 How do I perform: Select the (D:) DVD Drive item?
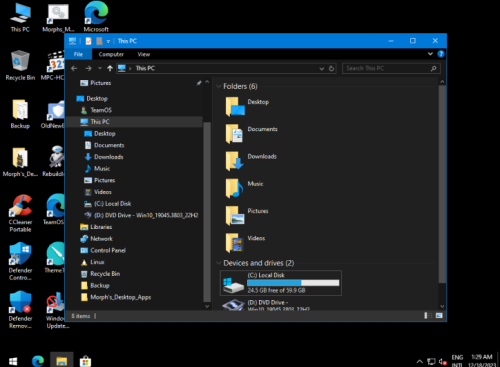[281, 304]
